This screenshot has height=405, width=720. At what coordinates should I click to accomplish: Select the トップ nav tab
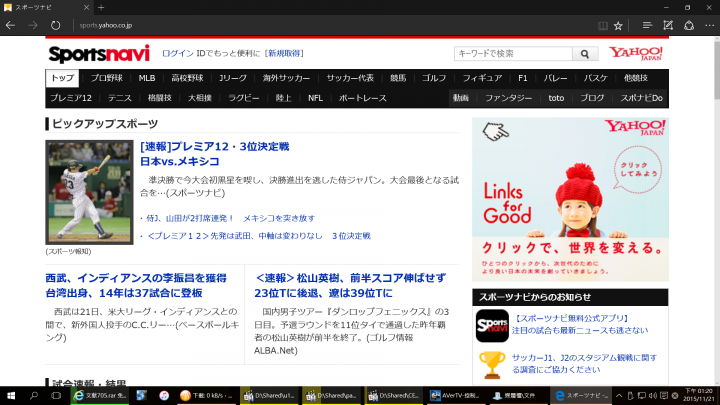tap(62, 78)
